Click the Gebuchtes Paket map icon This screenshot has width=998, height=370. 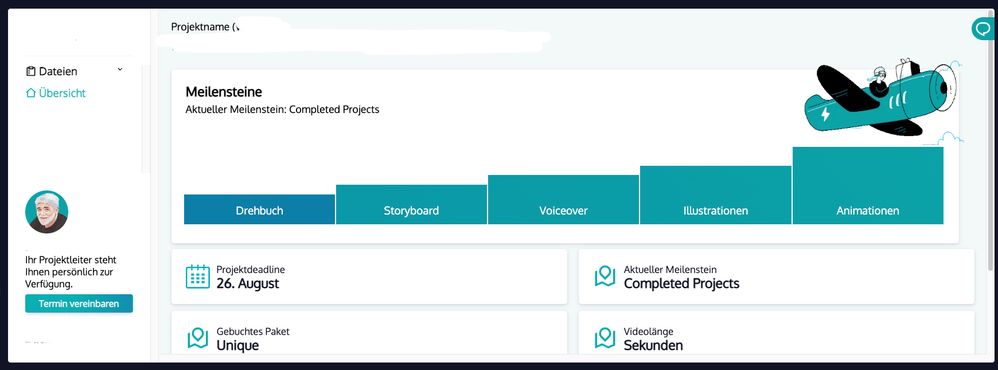[198, 338]
